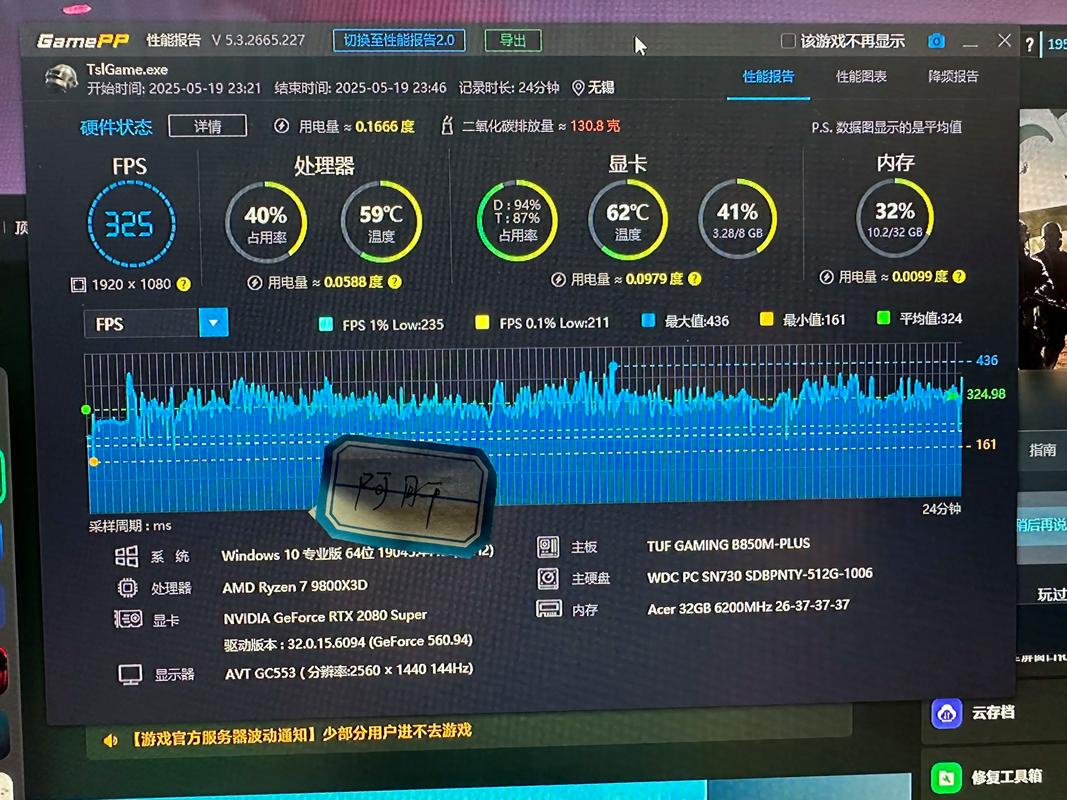Click the 切换至性能报告2.0 button
Screen dimensions: 1067x800
pos(399,40)
